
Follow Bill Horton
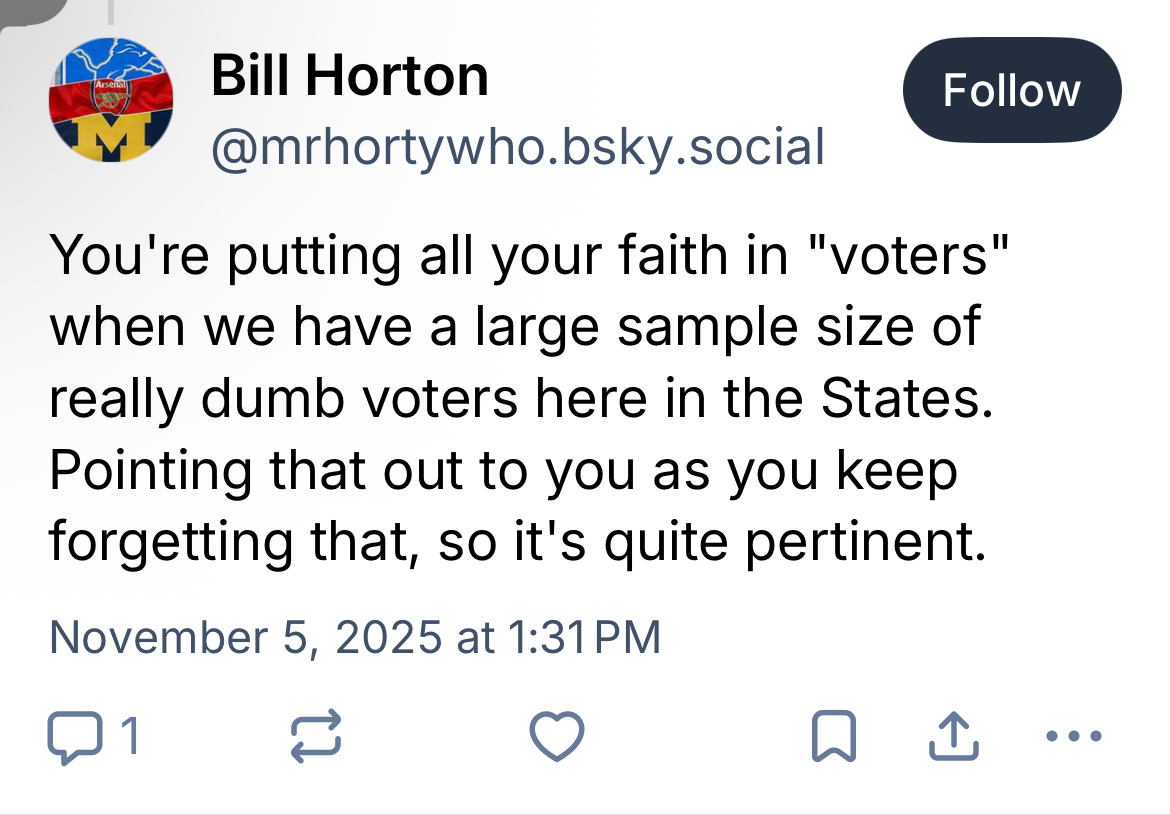1011,92
